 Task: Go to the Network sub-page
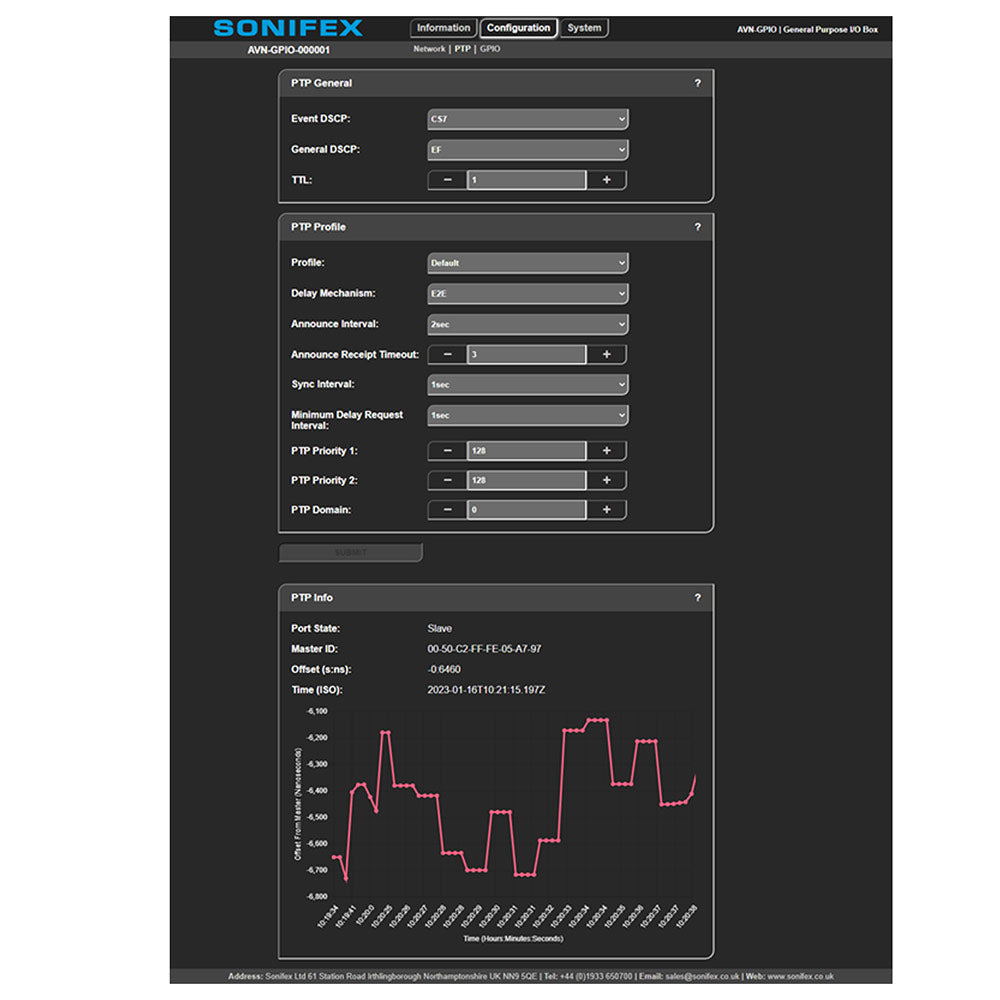pyautogui.click(x=429, y=49)
